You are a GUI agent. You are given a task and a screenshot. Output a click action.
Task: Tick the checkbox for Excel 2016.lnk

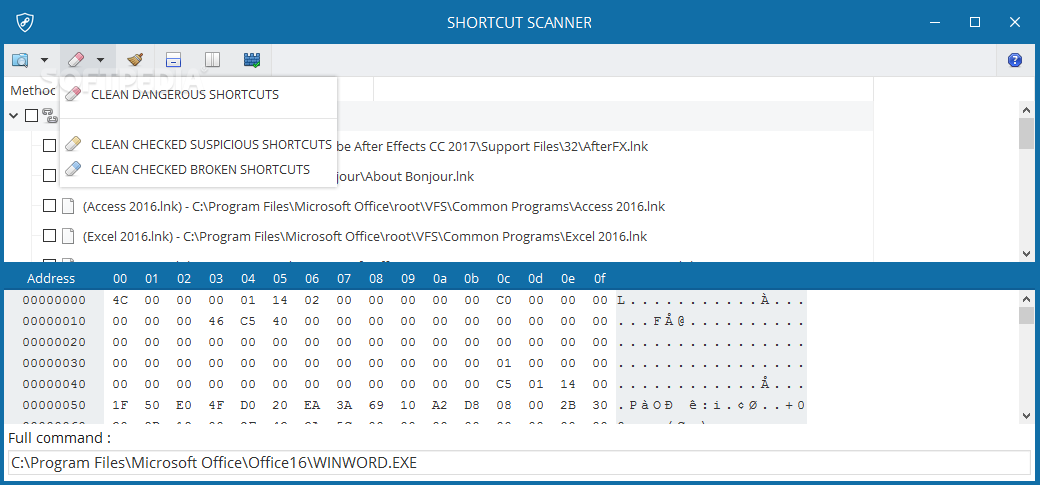pyautogui.click(x=49, y=236)
